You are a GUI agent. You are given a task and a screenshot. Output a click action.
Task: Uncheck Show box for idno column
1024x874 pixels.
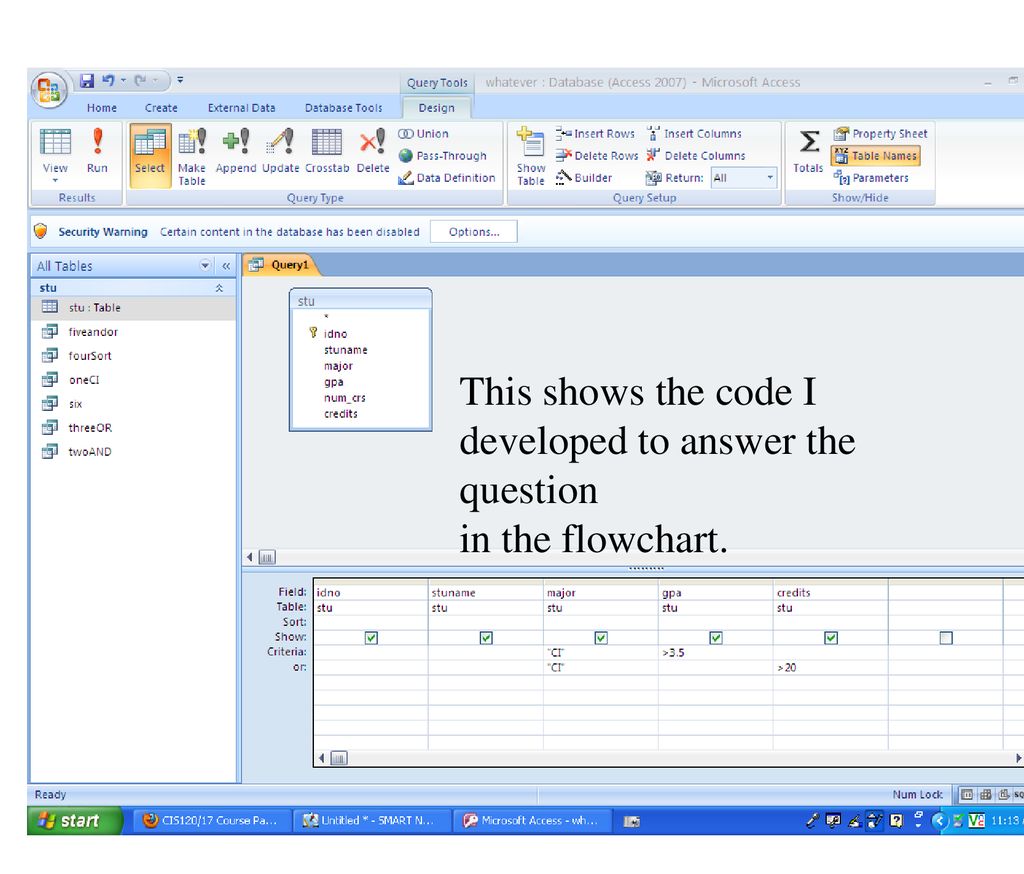371,638
